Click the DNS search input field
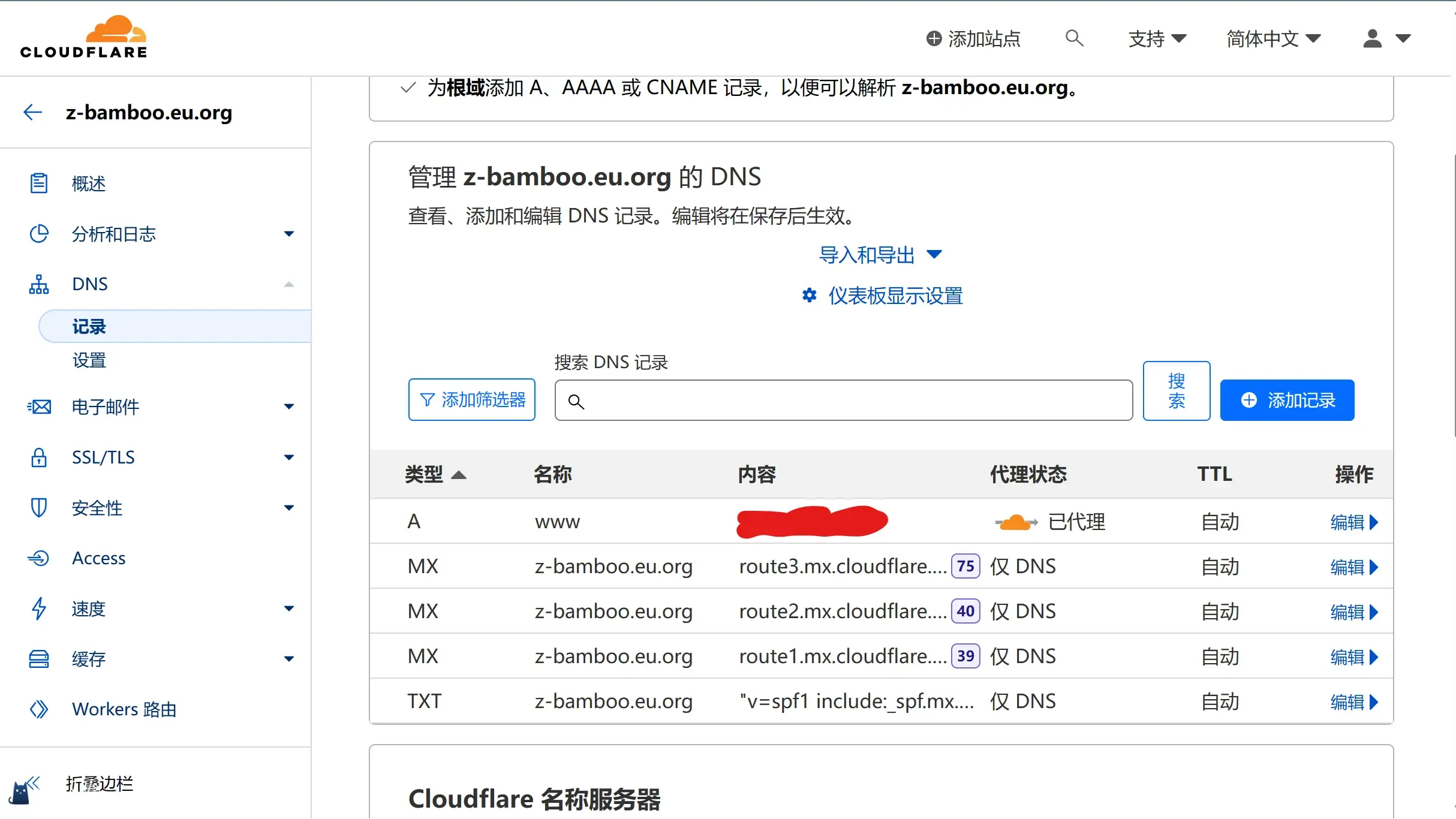 [843, 400]
